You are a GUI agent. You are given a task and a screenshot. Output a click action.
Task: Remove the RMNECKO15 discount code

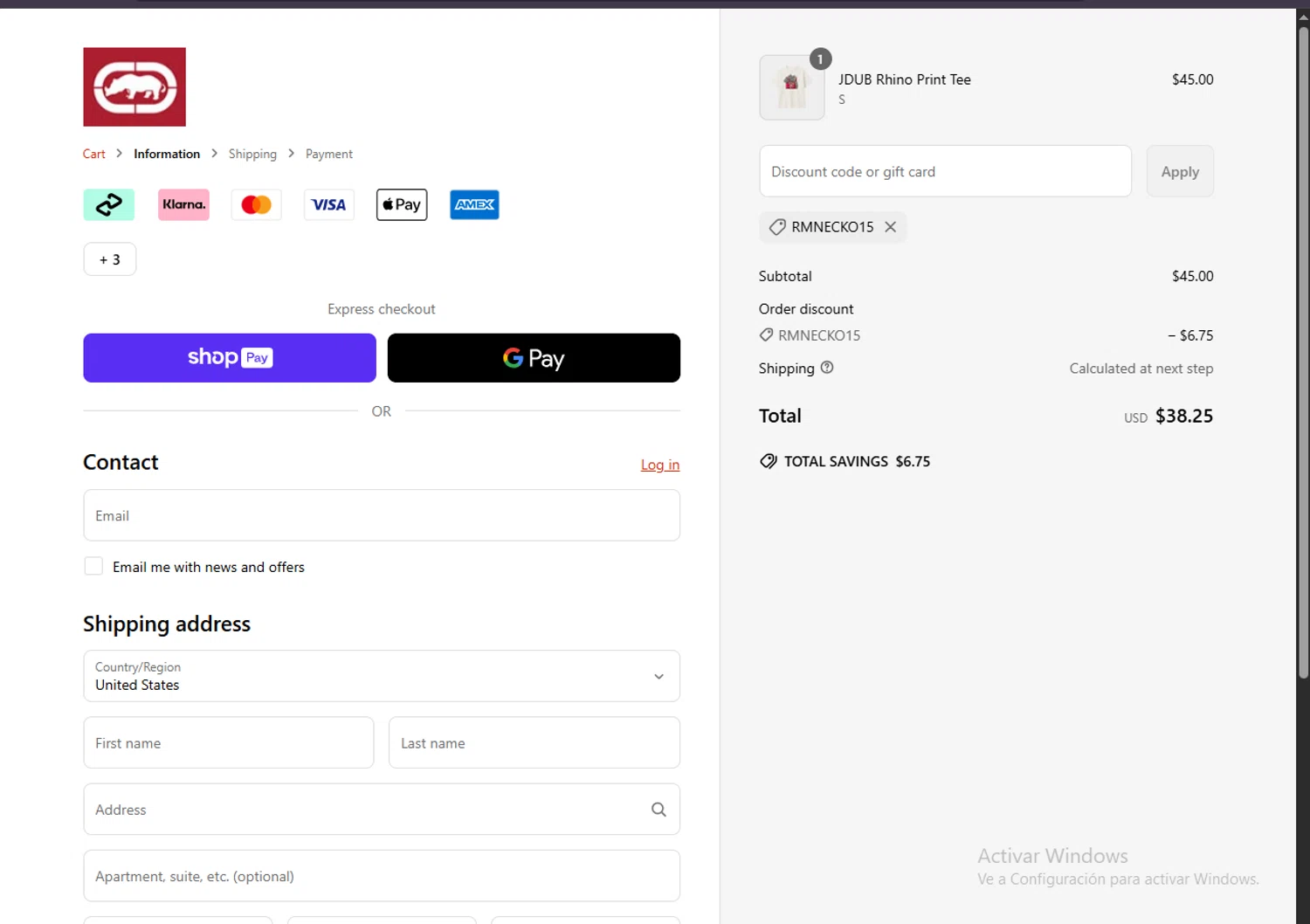[890, 227]
